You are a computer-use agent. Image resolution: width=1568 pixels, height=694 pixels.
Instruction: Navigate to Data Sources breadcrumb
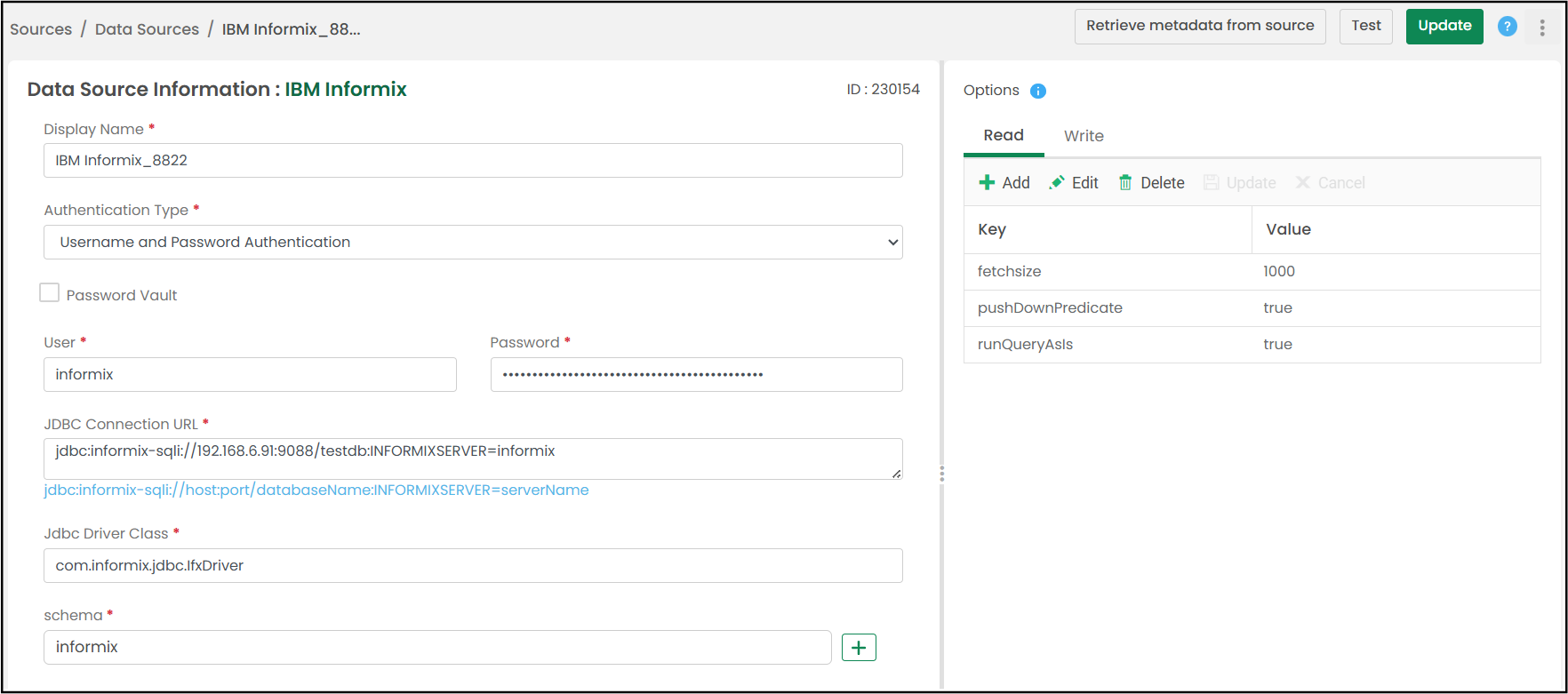click(147, 29)
